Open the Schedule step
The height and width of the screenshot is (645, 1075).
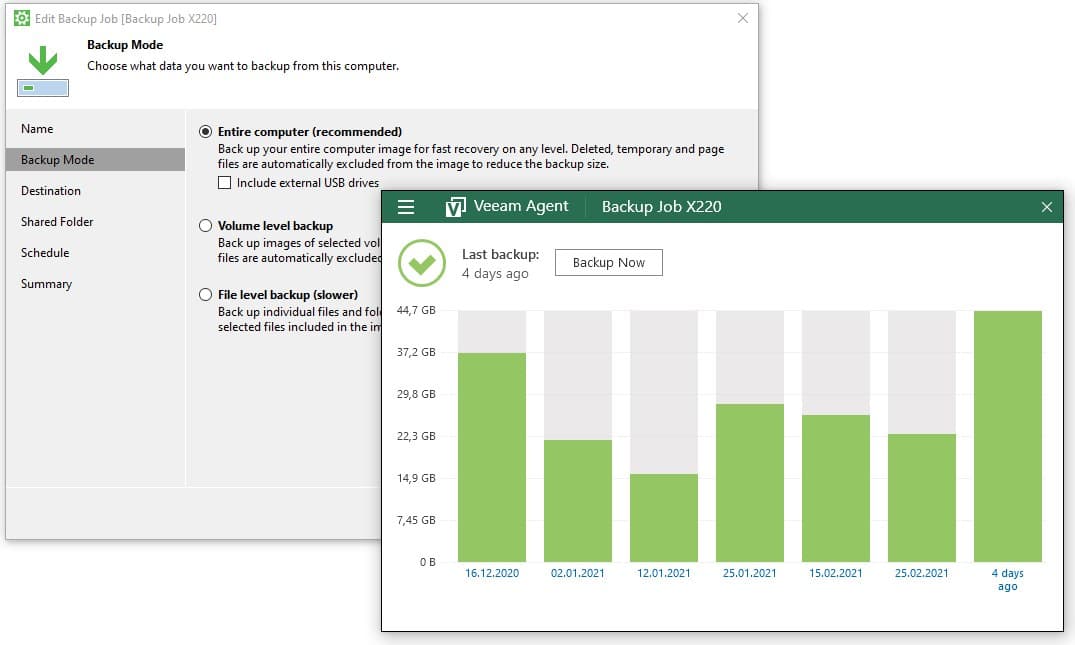coord(45,253)
